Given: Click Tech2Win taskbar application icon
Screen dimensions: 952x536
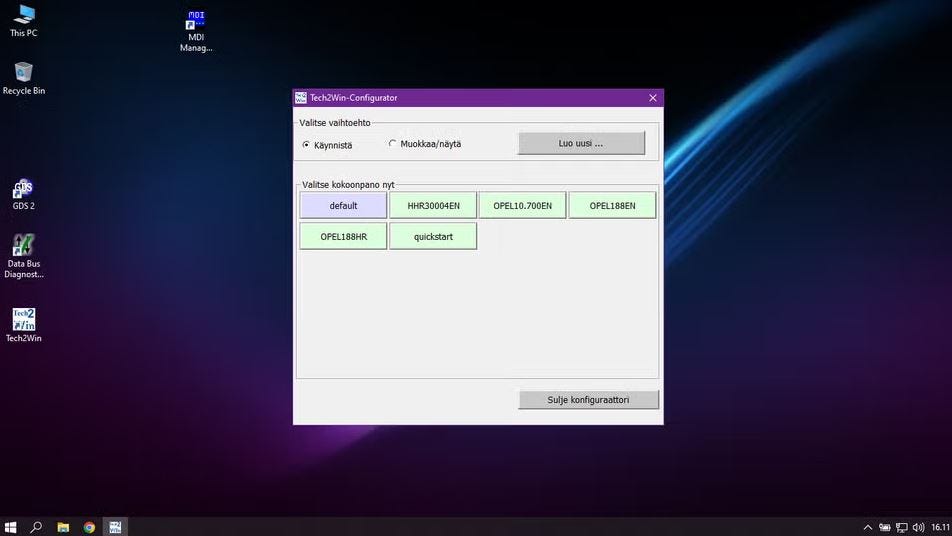Looking at the screenshot, I should tap(115, 527).
